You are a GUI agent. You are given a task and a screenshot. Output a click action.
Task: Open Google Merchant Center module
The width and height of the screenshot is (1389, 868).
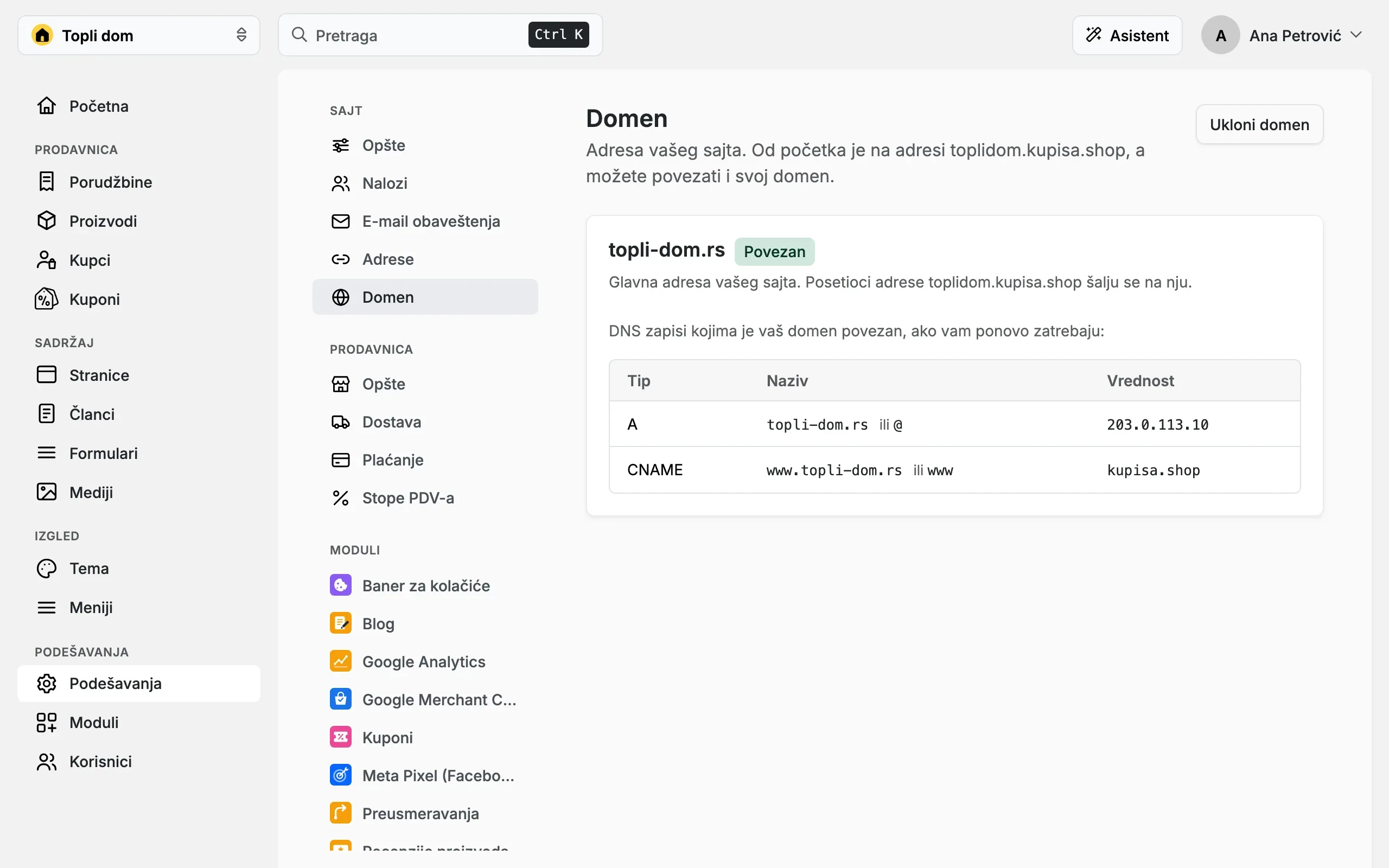[425, 699]
